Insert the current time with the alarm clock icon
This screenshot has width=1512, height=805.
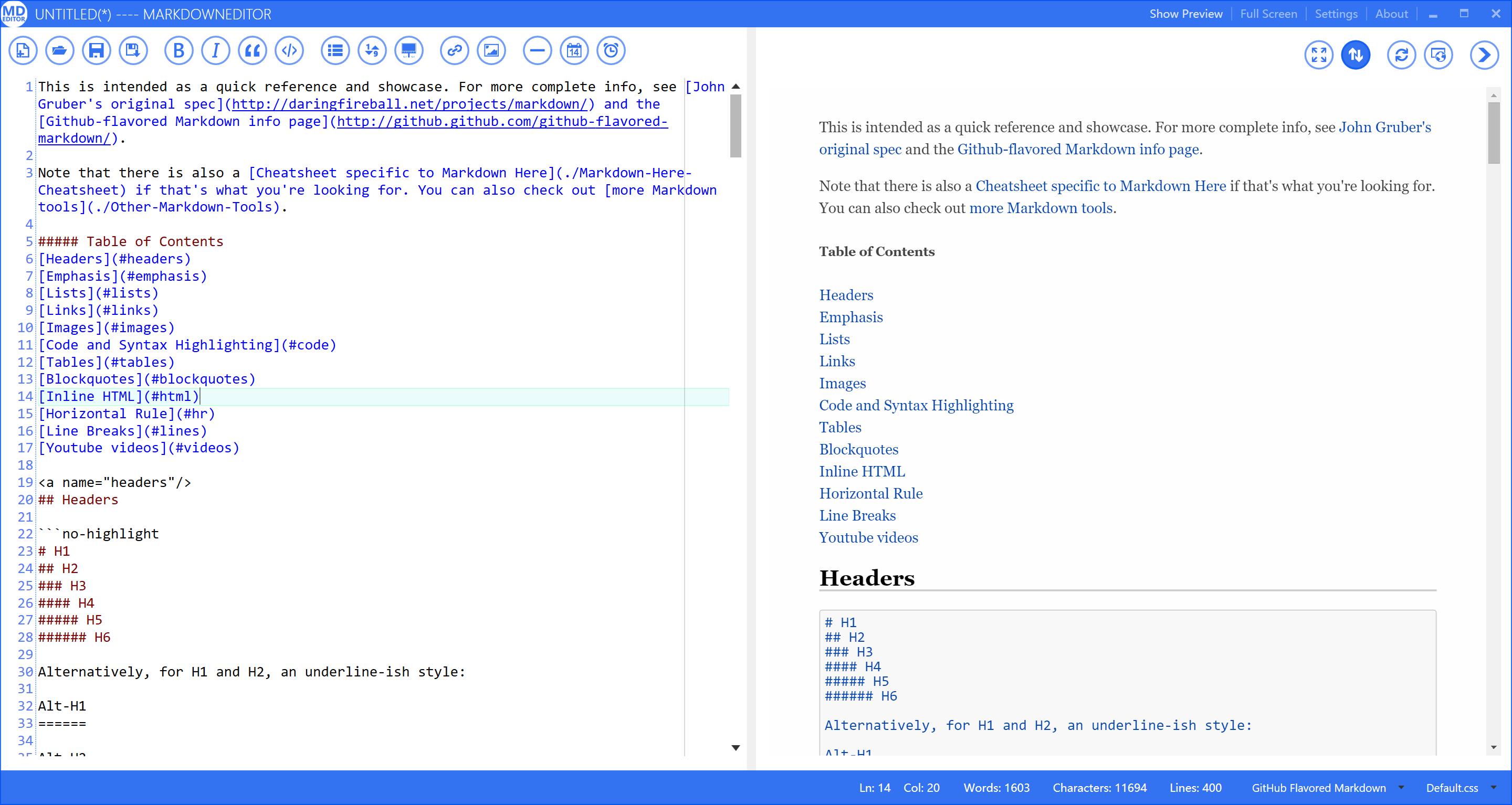tap(611, 50)
